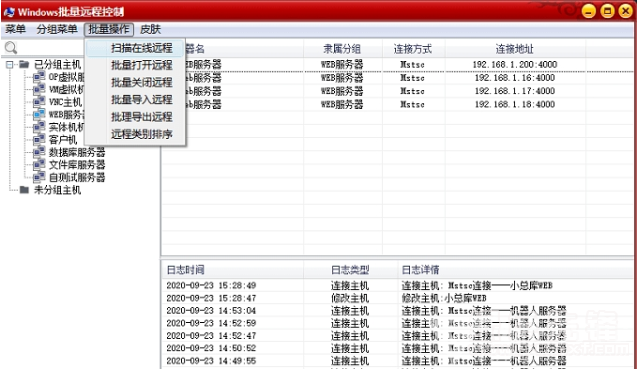
Task: Select the OP虚拟机 group computer icon
Action: pos(39,76)
